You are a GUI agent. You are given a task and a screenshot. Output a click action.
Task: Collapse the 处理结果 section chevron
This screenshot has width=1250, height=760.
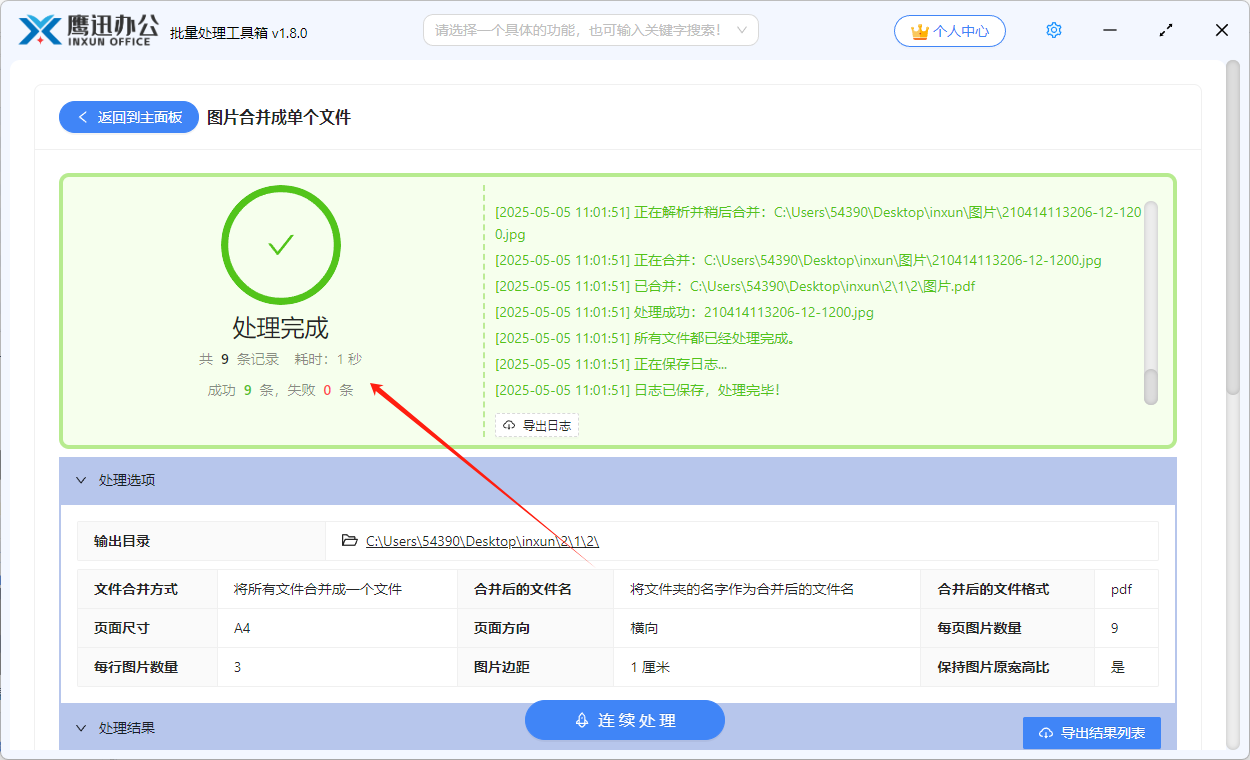click(81, 728)
